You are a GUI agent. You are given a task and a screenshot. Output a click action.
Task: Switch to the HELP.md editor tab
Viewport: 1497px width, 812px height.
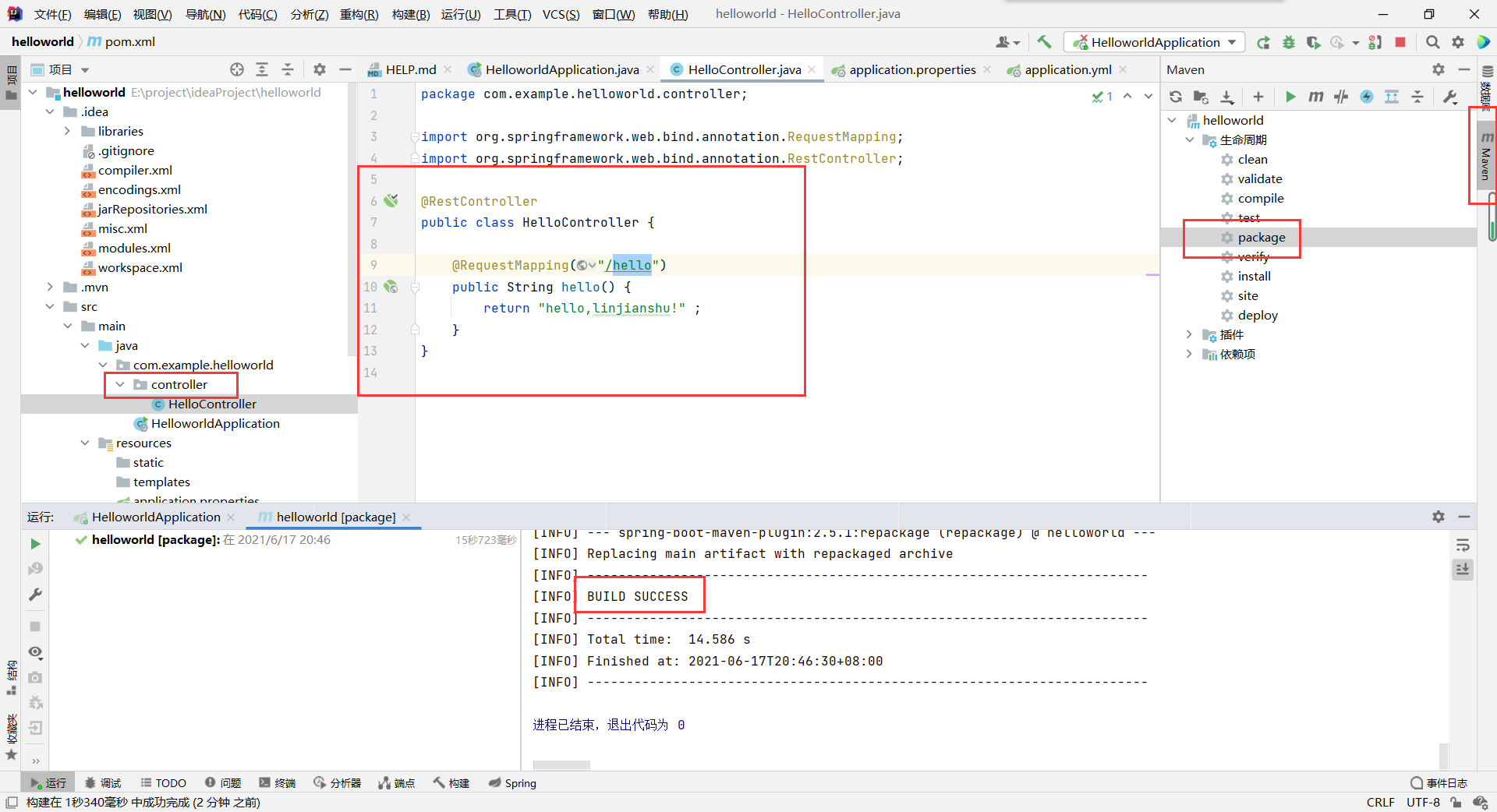410,69
